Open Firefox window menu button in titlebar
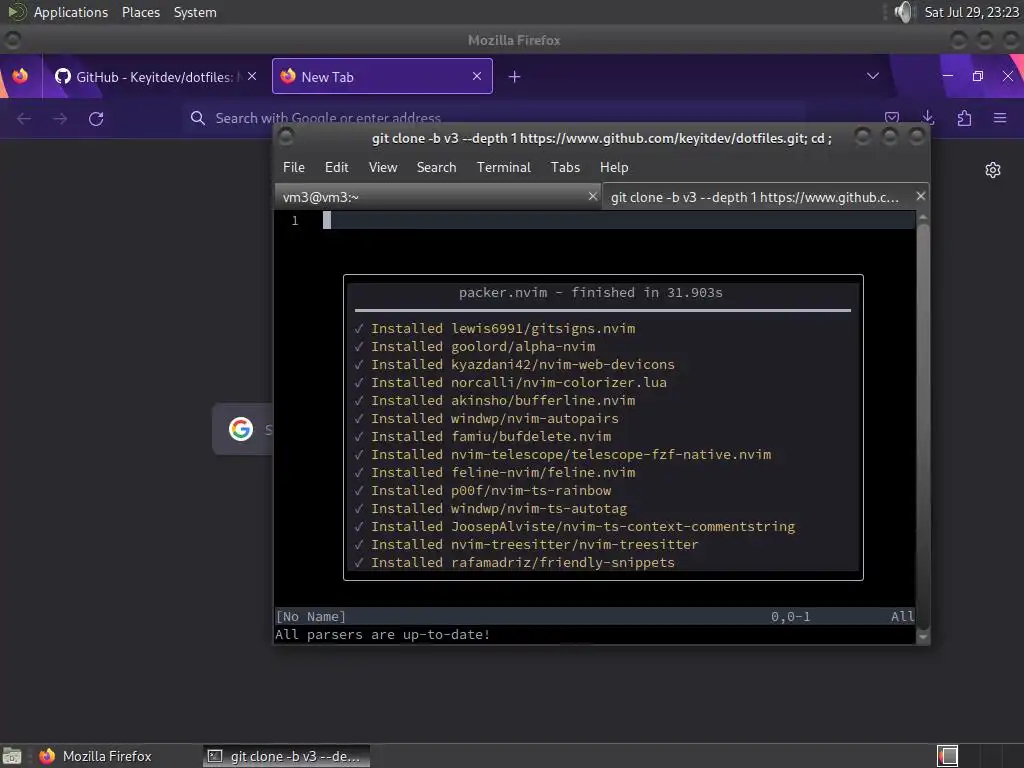 pyautogui.click(x=12, y=40)
